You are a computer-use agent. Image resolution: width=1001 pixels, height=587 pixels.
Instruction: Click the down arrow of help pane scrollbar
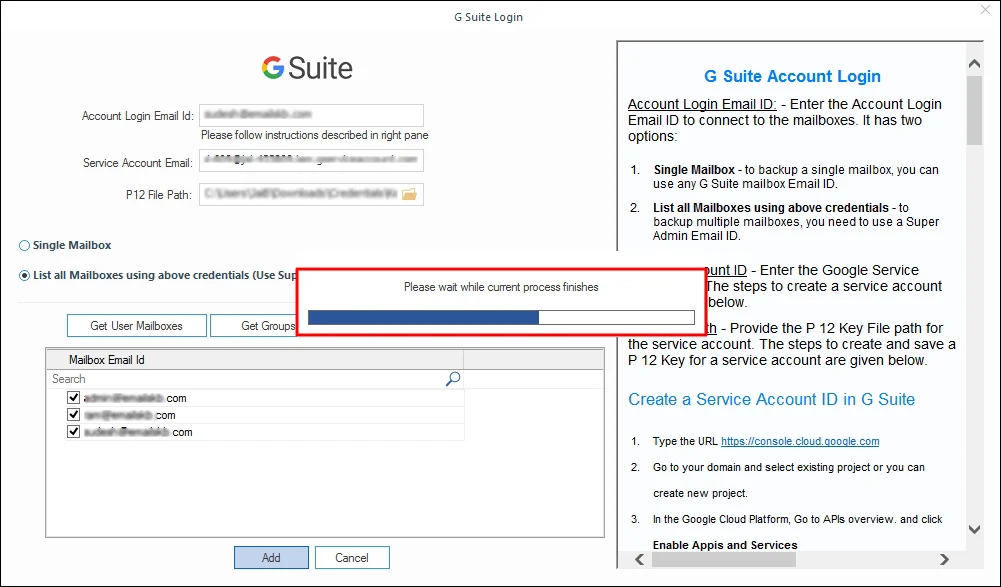tap(974, 529)
